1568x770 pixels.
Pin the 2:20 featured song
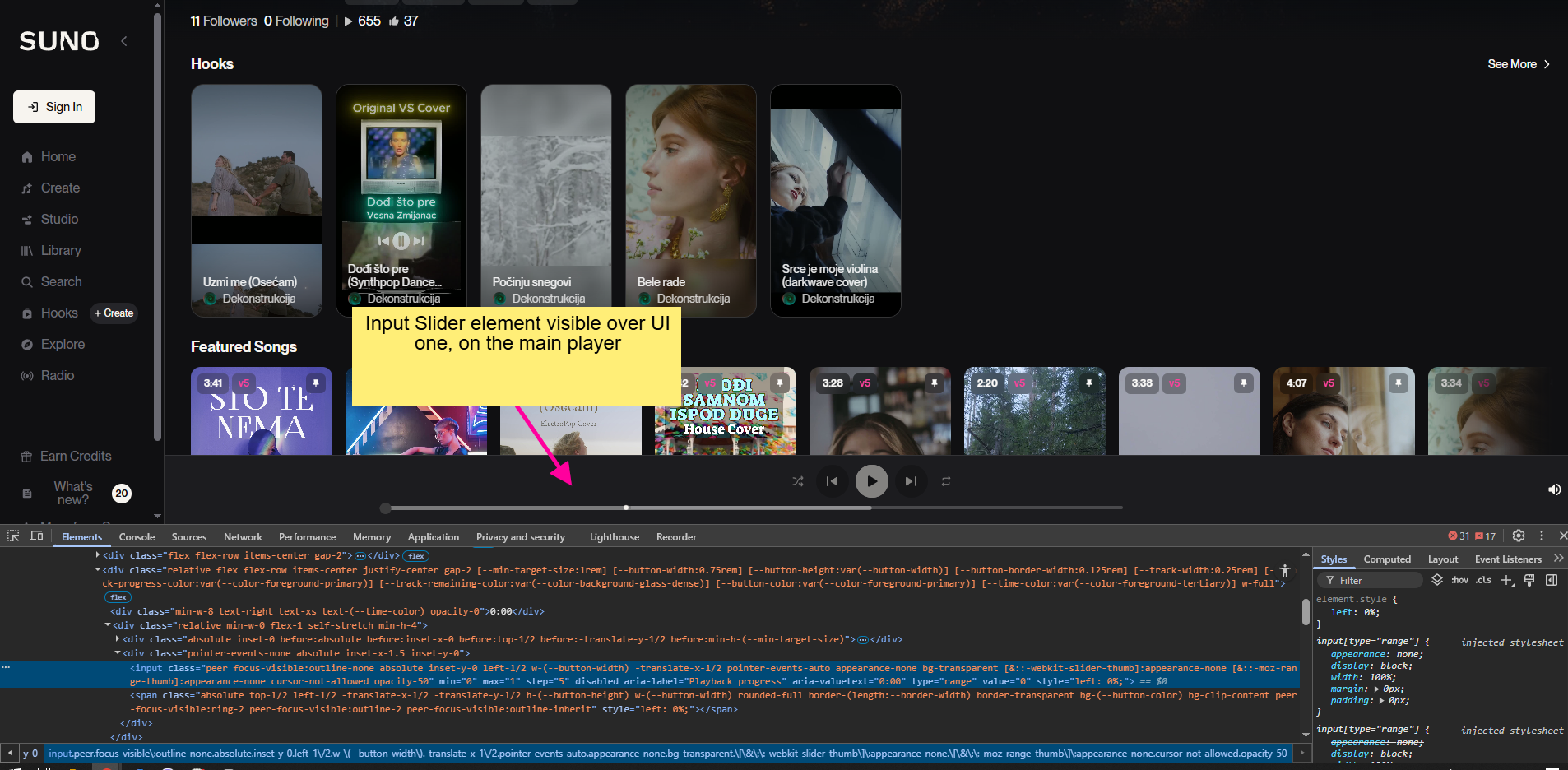click(x=1089, y=383)
